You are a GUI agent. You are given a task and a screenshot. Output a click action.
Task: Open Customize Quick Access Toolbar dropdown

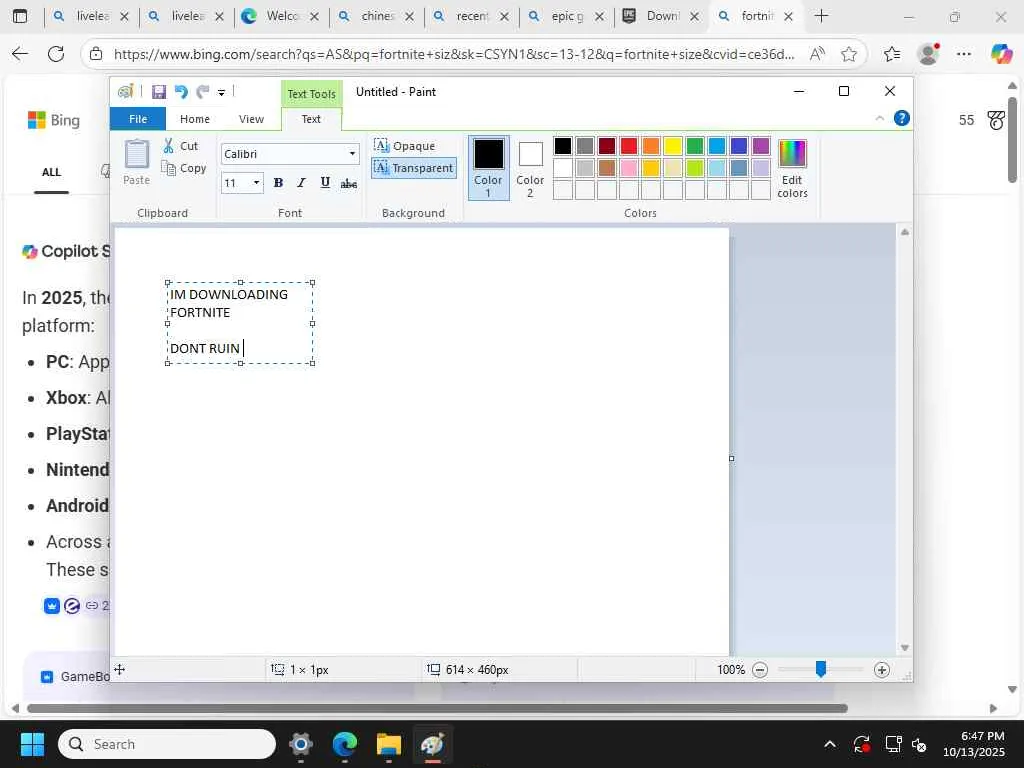pos(221,93)
